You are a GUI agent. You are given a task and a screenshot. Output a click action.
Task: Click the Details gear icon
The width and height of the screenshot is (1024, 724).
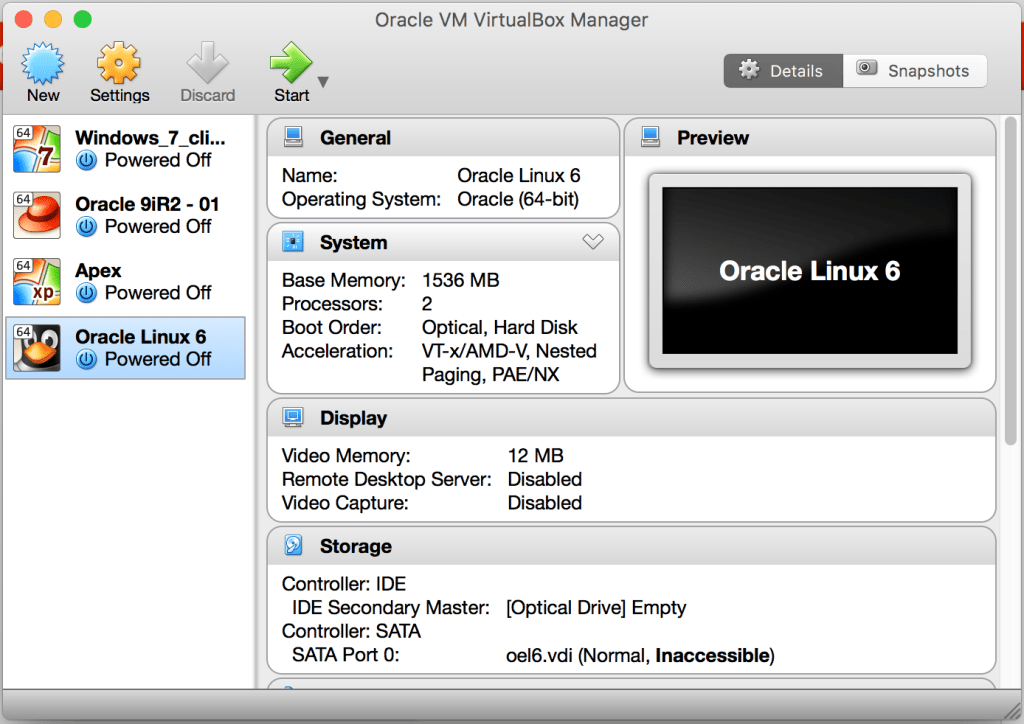tap(749, 69)
